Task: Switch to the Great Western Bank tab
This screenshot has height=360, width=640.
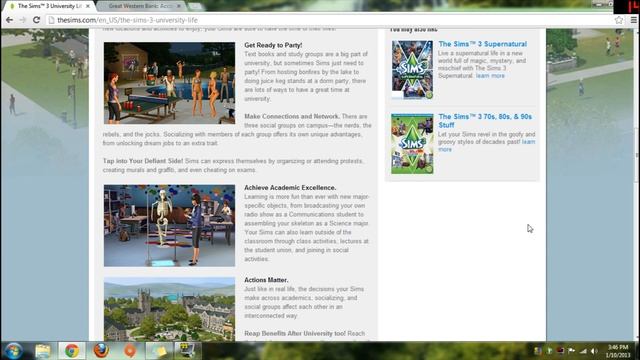Action: click(x=140, y=6)
